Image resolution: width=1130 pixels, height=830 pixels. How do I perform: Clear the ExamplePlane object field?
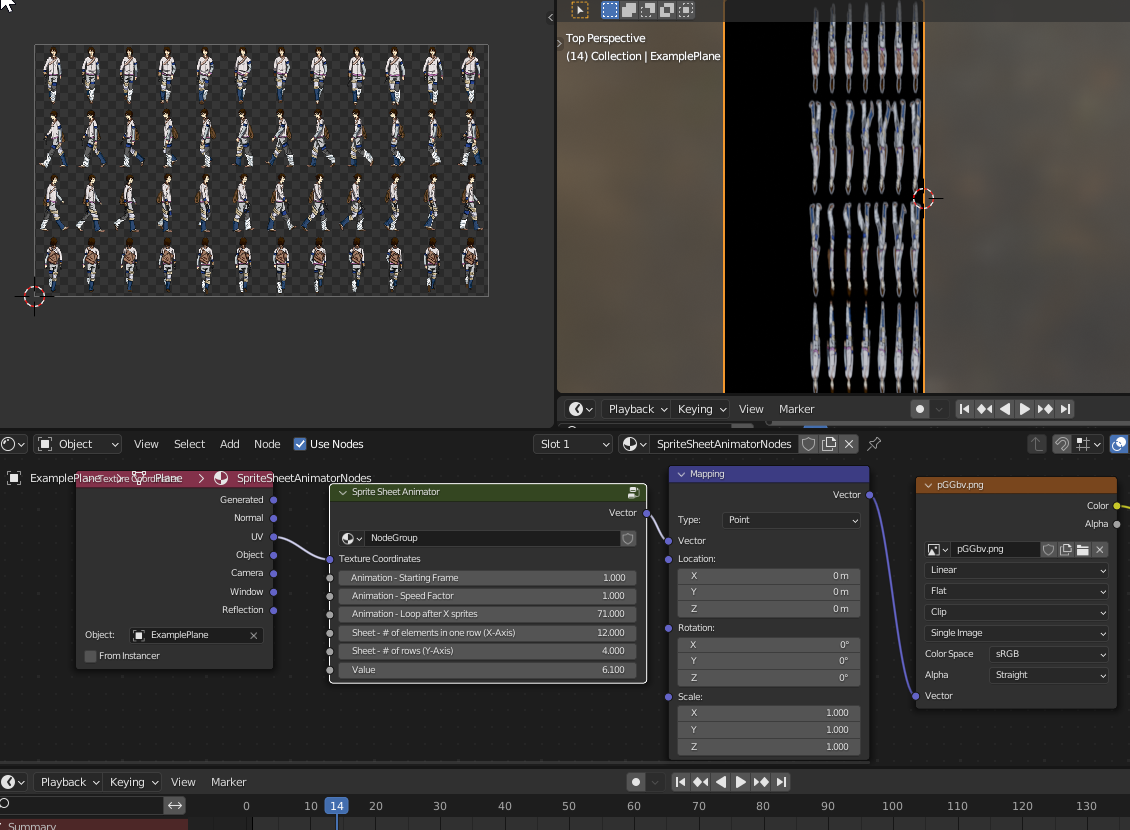[x=254, y=635]
